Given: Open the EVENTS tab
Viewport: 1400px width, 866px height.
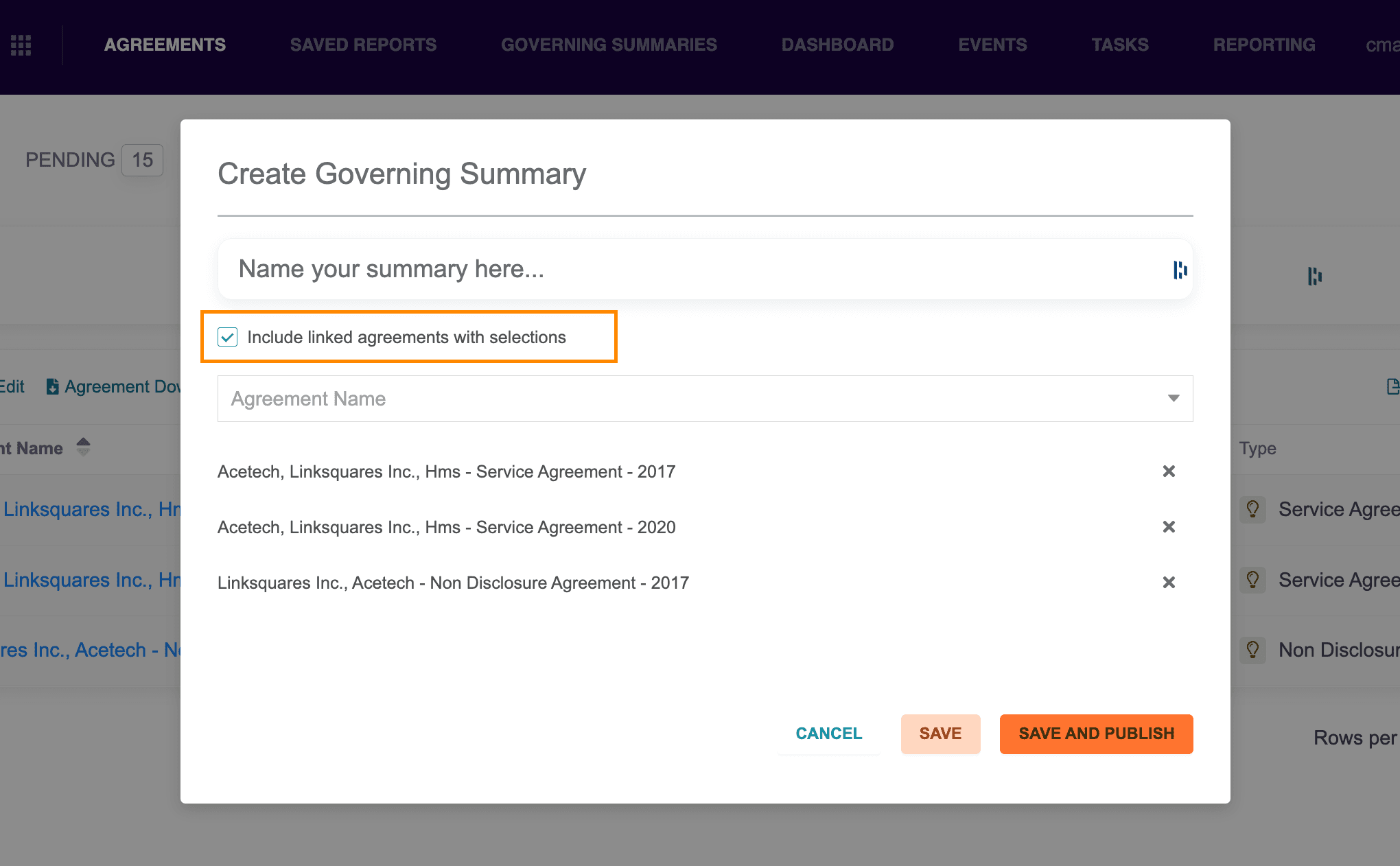Looking at the screenshot, I should (992, 45).
